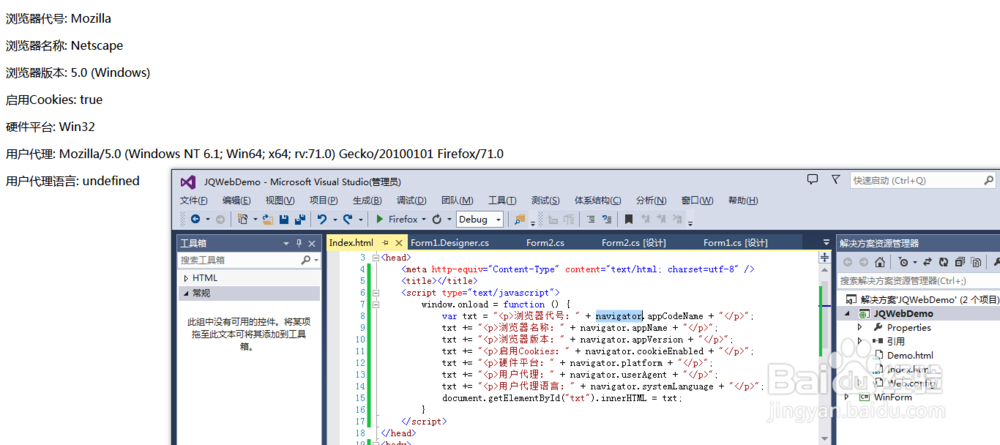The height and width of the screenshot is (445, 1000).
Task: Open the back navigation history dropdown arrow
Action: pos(208,219)
